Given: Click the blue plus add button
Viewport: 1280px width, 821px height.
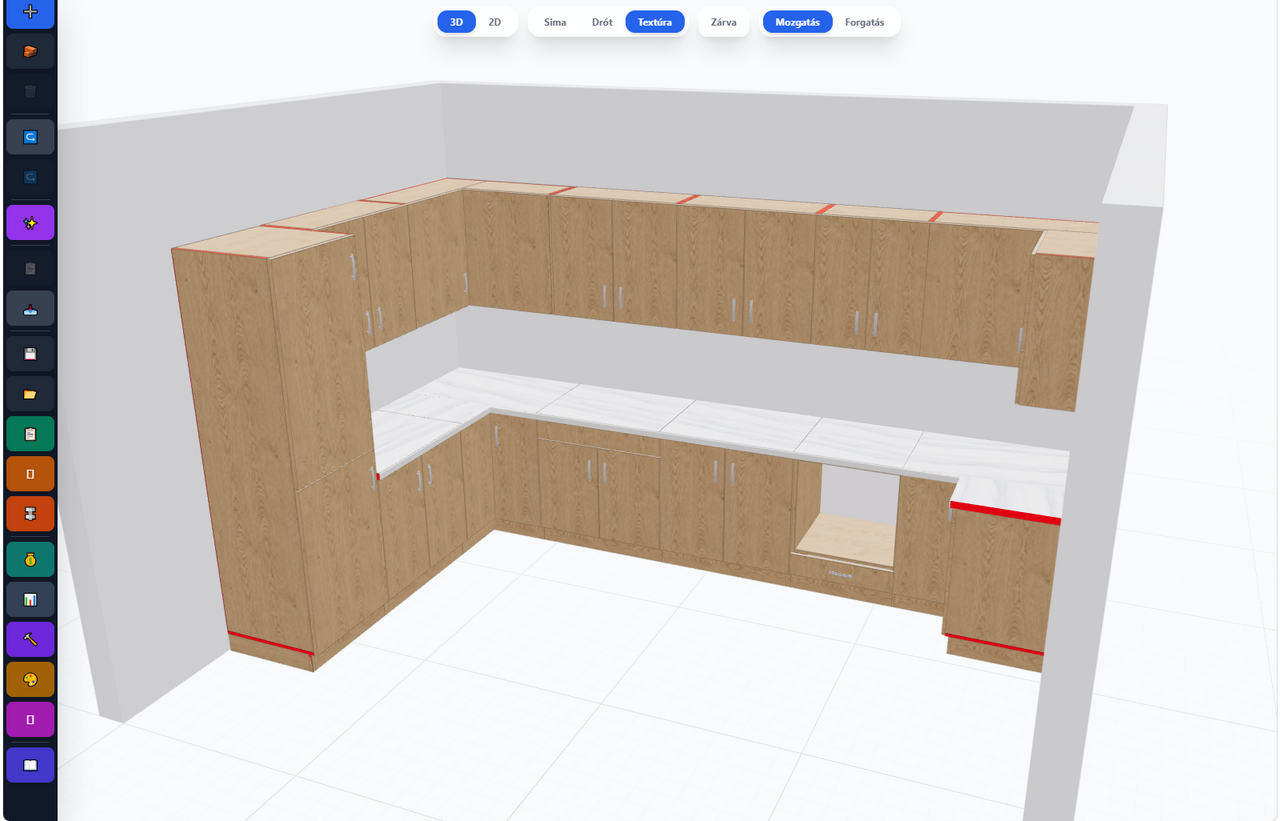Looking at the screenshot, I should click(x=30, y=13).
